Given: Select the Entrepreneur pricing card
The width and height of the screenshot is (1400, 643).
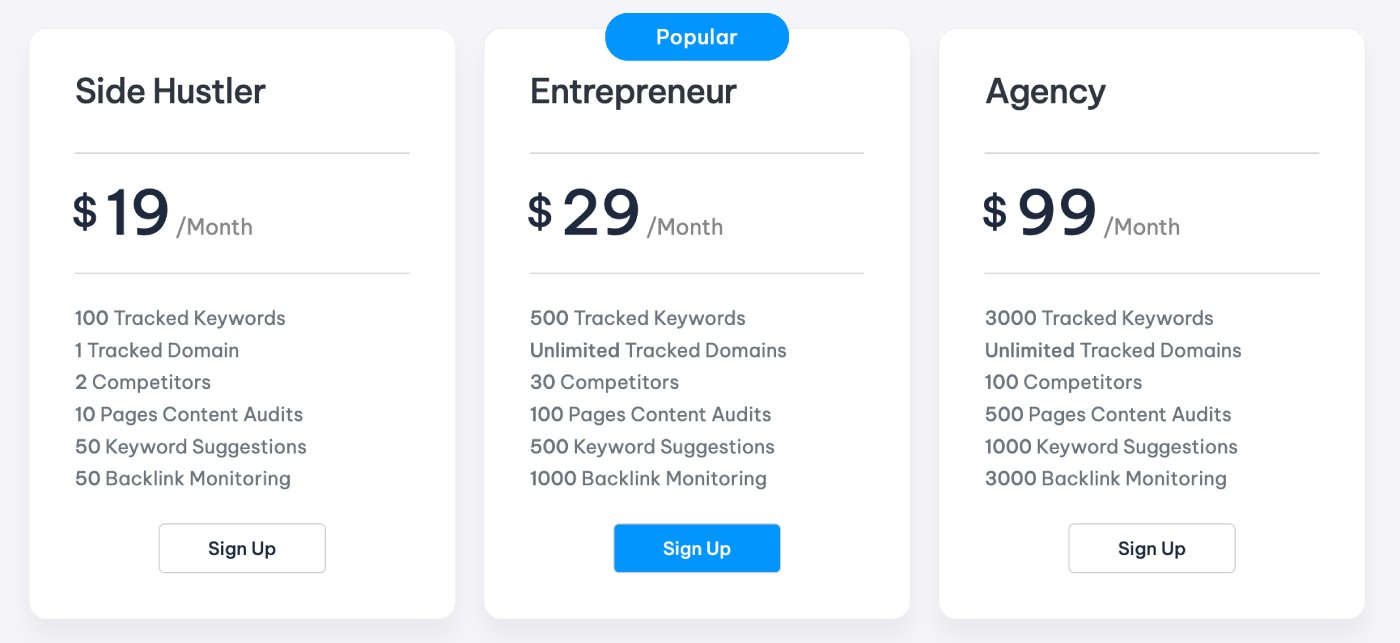Looking at the screenshot, I should 697,320.
